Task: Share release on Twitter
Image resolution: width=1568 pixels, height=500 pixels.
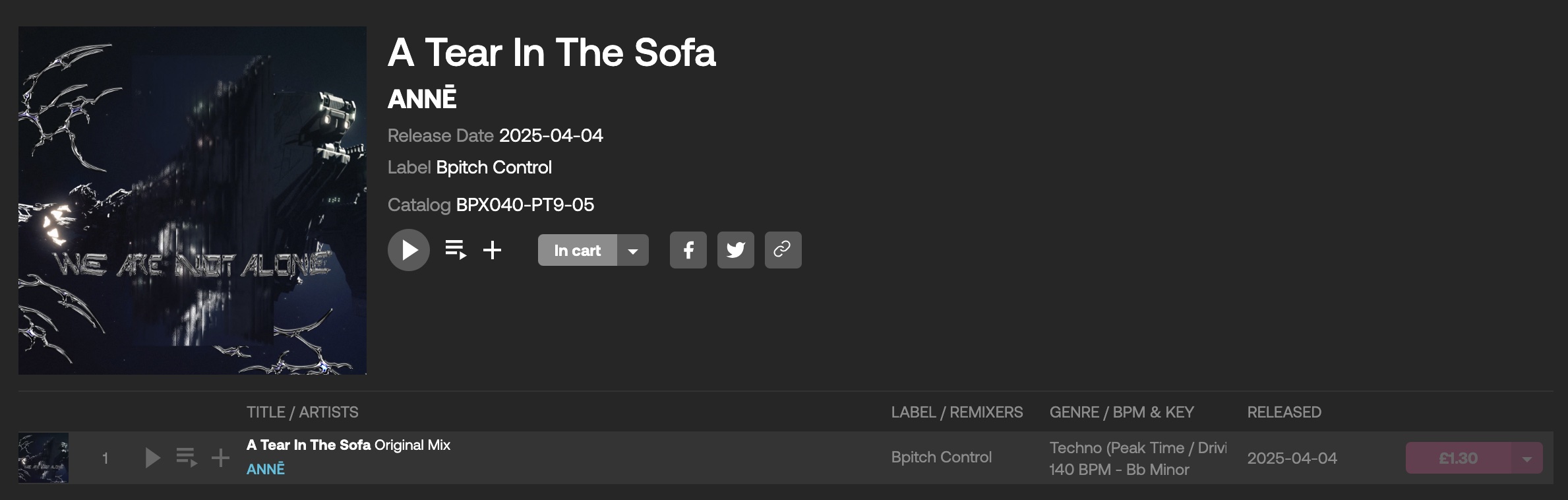Action: [736, 250]
